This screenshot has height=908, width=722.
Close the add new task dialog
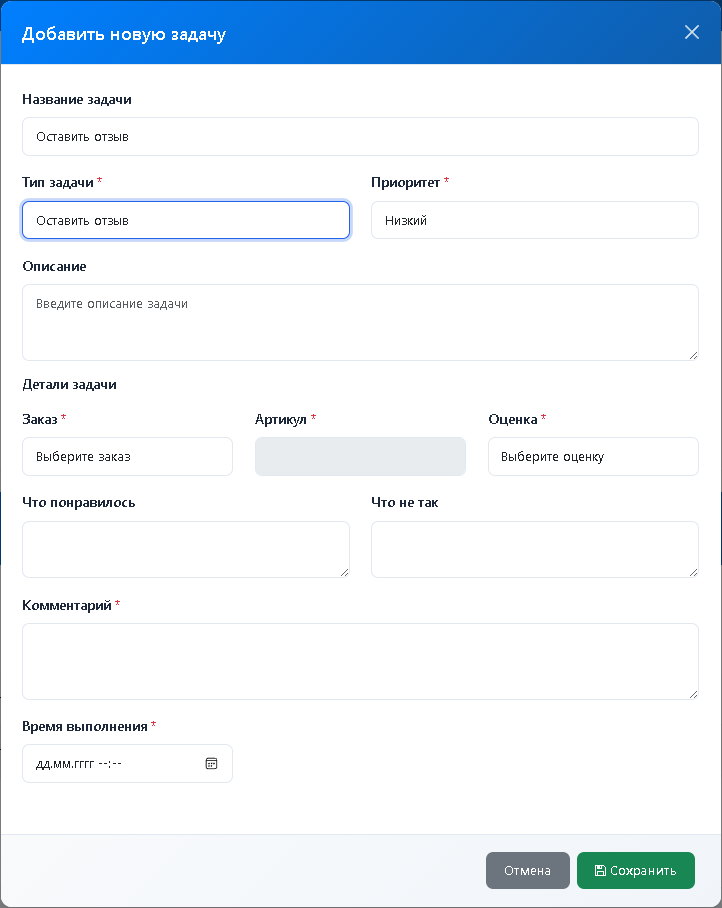pyautogui.click(x=691, y=32)
